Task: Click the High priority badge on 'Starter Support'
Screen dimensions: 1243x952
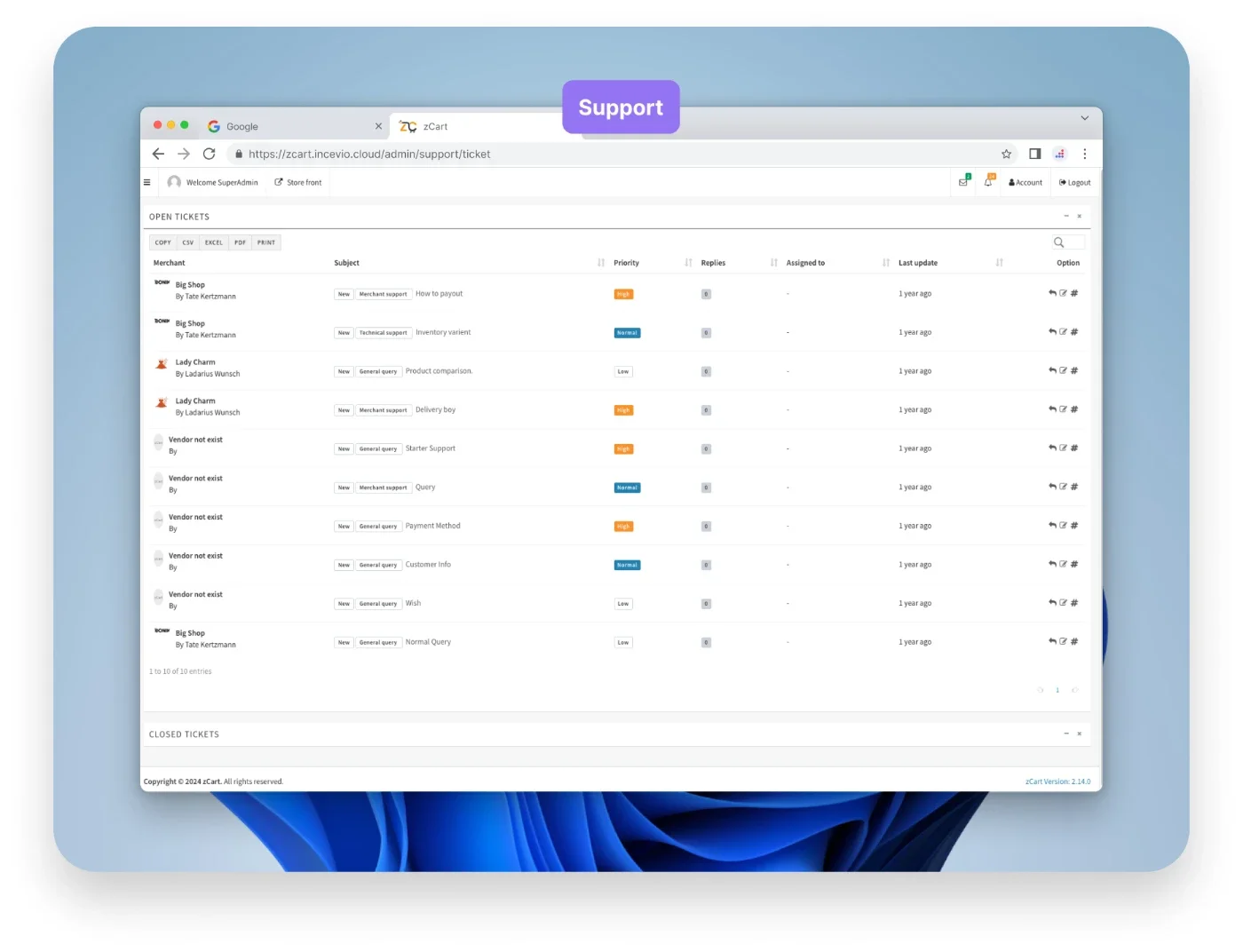Action: [623, 449]
